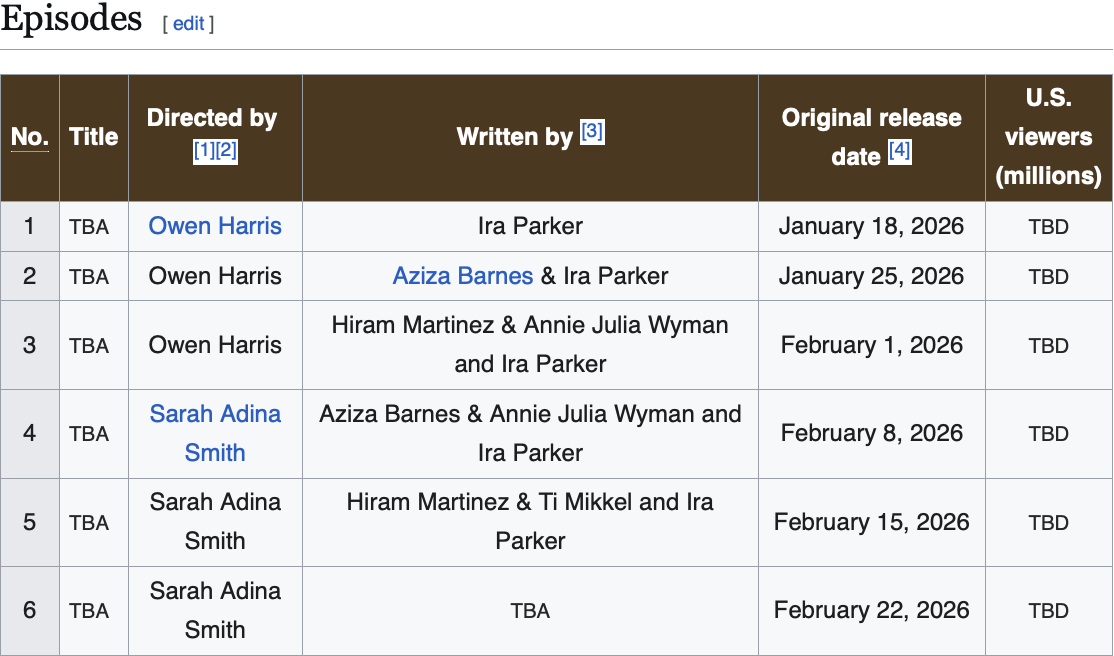Click the TBD viewers cell for episode 2
Image resolution: width=1114 pixels, height=656 pixels.
point(1049,276)
